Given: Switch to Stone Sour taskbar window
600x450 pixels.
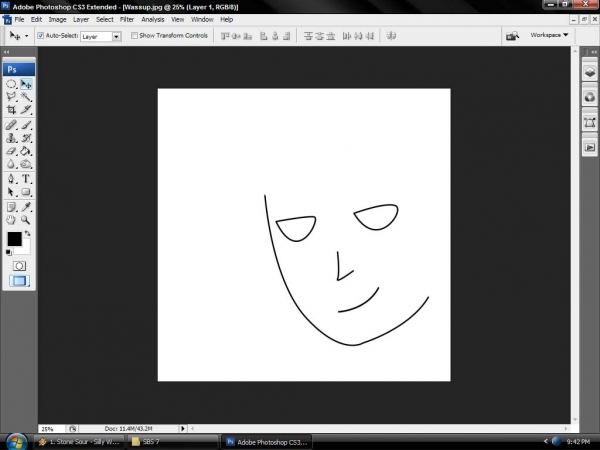Looking at the screenshot, I should (x=80, y=442).
